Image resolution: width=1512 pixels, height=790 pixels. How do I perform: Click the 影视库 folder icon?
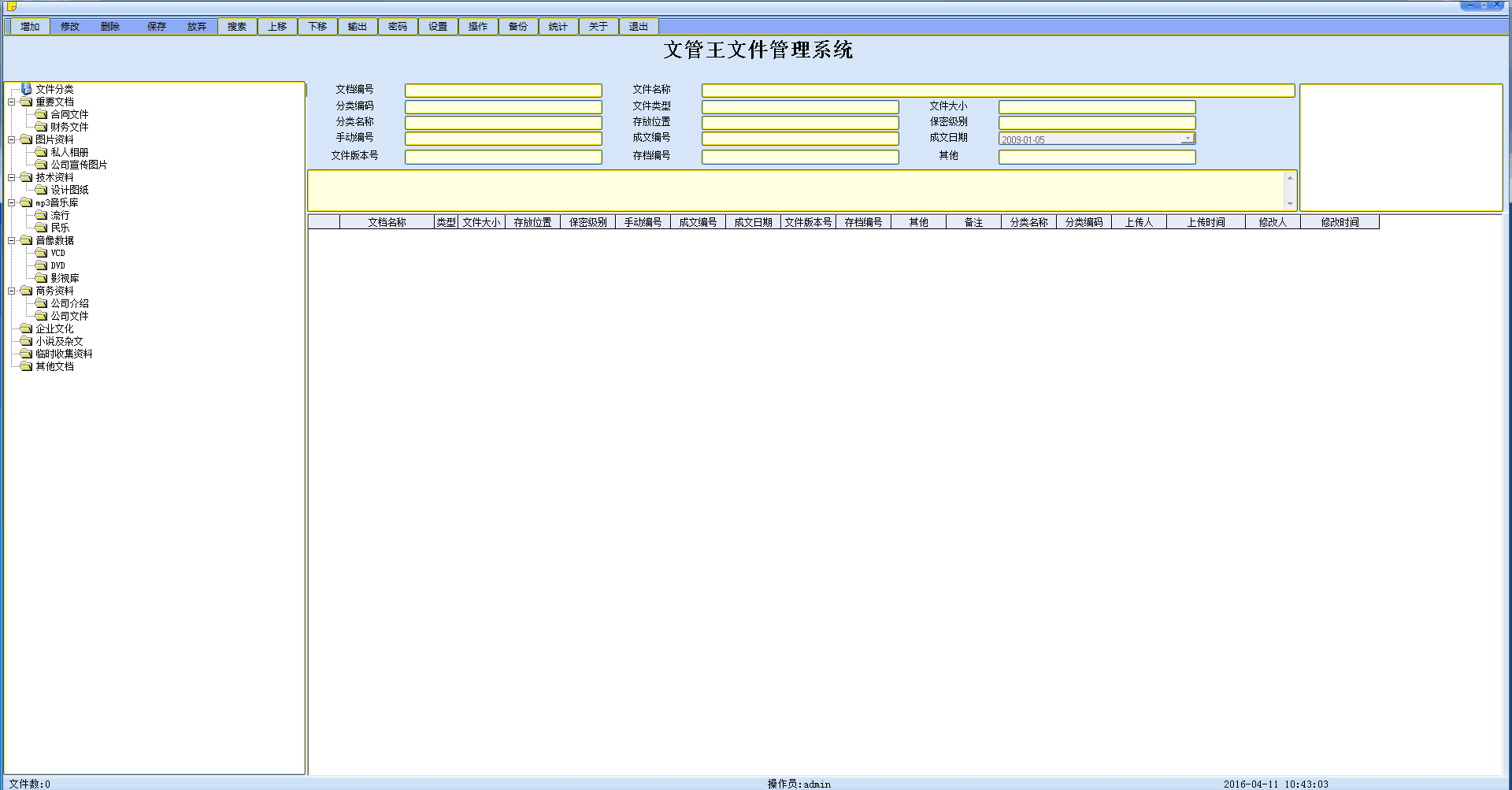pyautogui.click(x=41, y=278)
